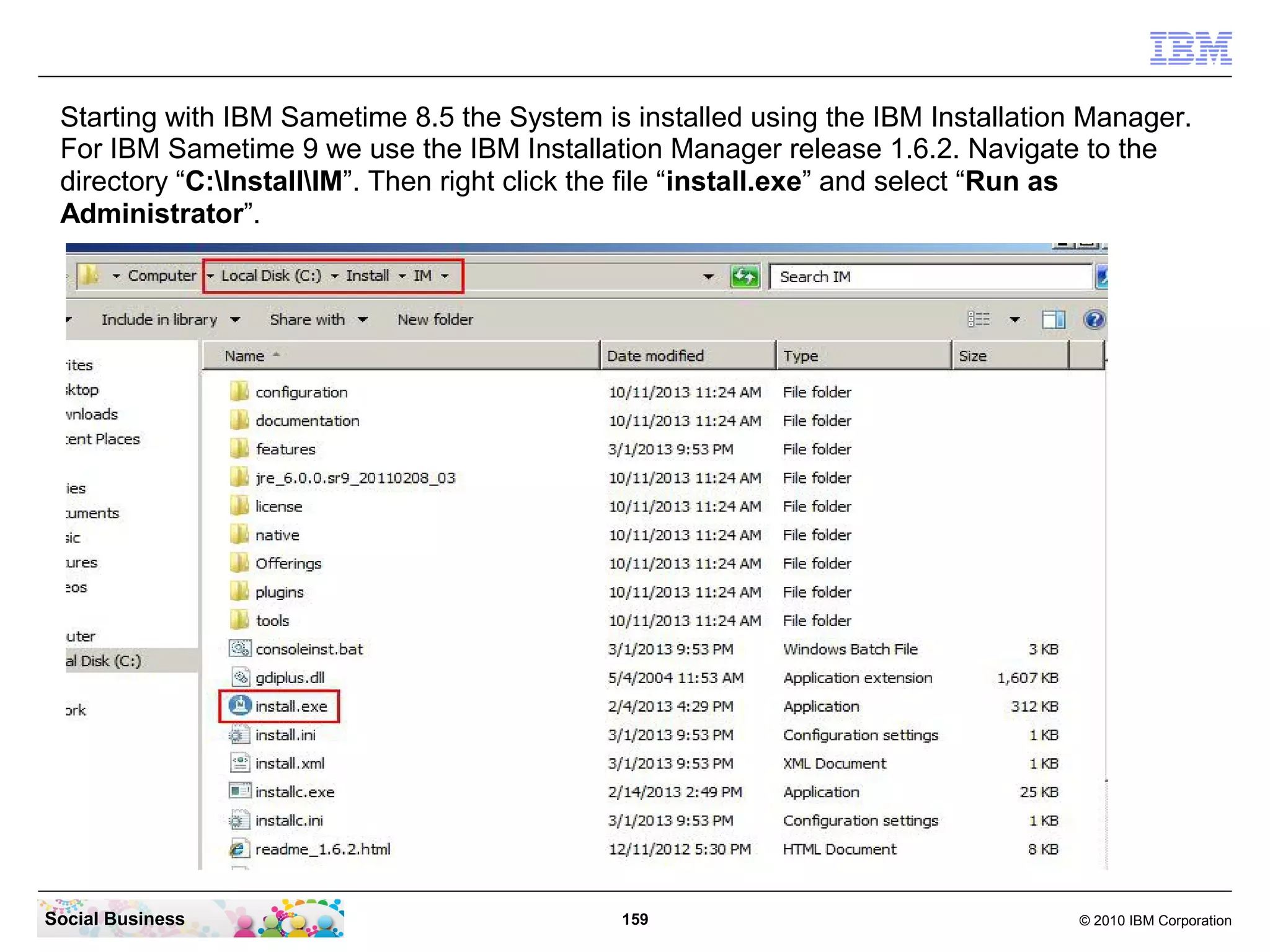Open the blue Help question mark icon
Screen dimensions: 1270x952
click(1094, 319)
